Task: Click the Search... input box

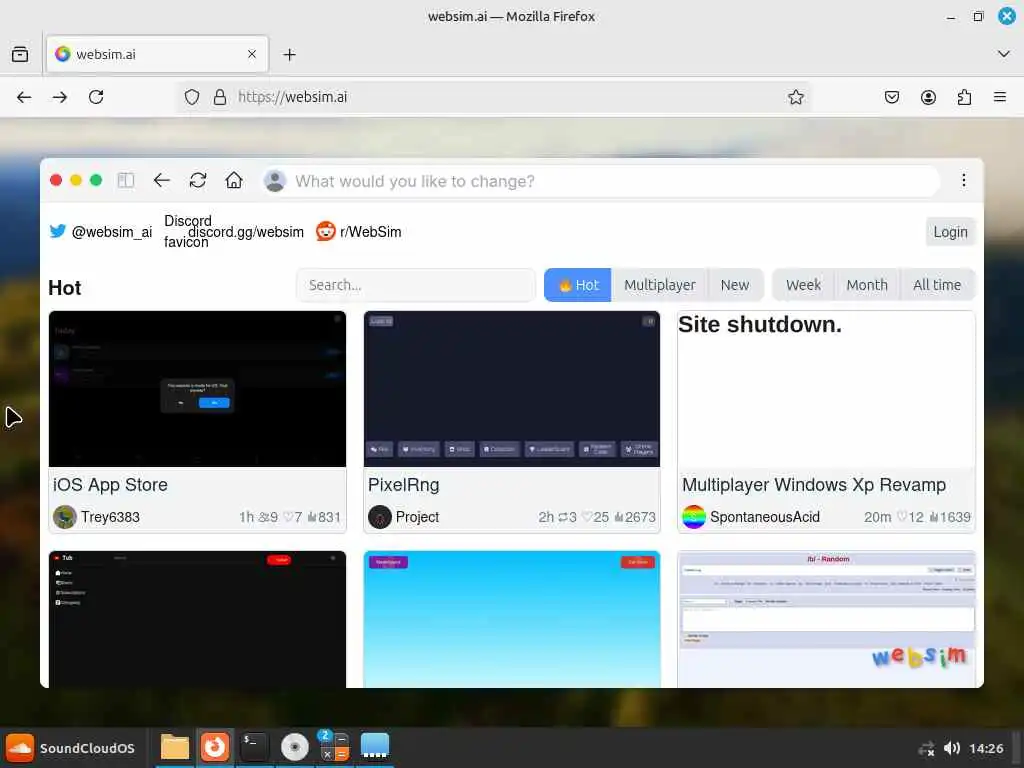Action: [x=416, y=285]
